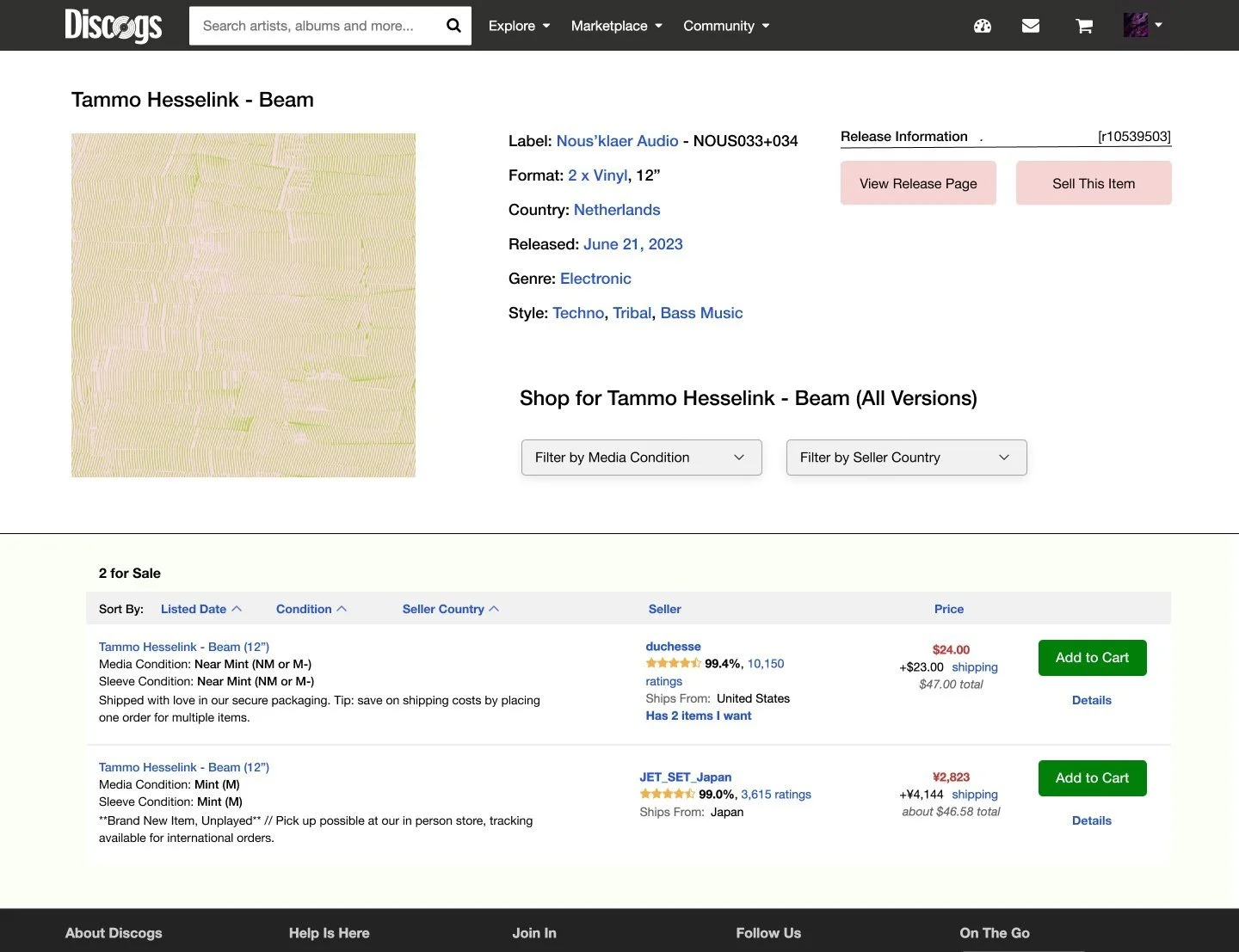Click Follow Us footer heading
This screenshot has width=1239, height=952.
(x=768, y=933)
